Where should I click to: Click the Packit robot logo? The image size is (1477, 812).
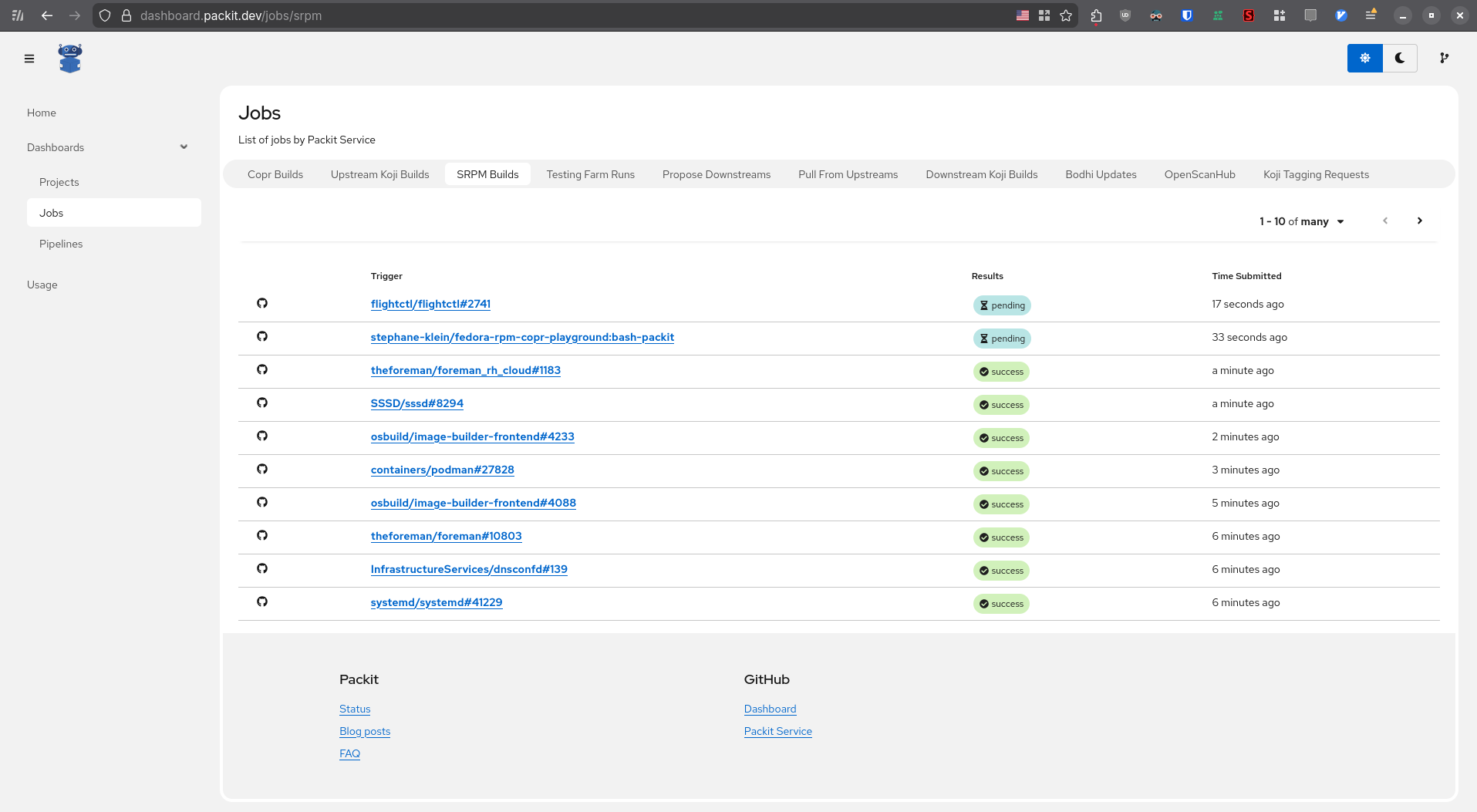(x=70, y=59)
